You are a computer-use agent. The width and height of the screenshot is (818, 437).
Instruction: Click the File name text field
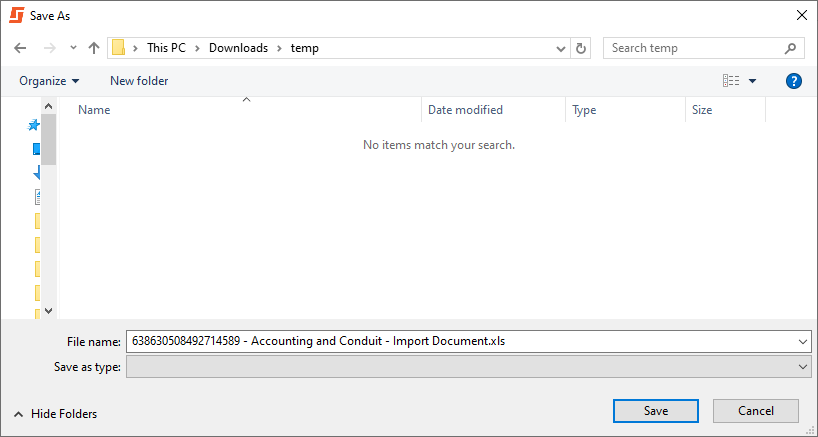[460, 342]
